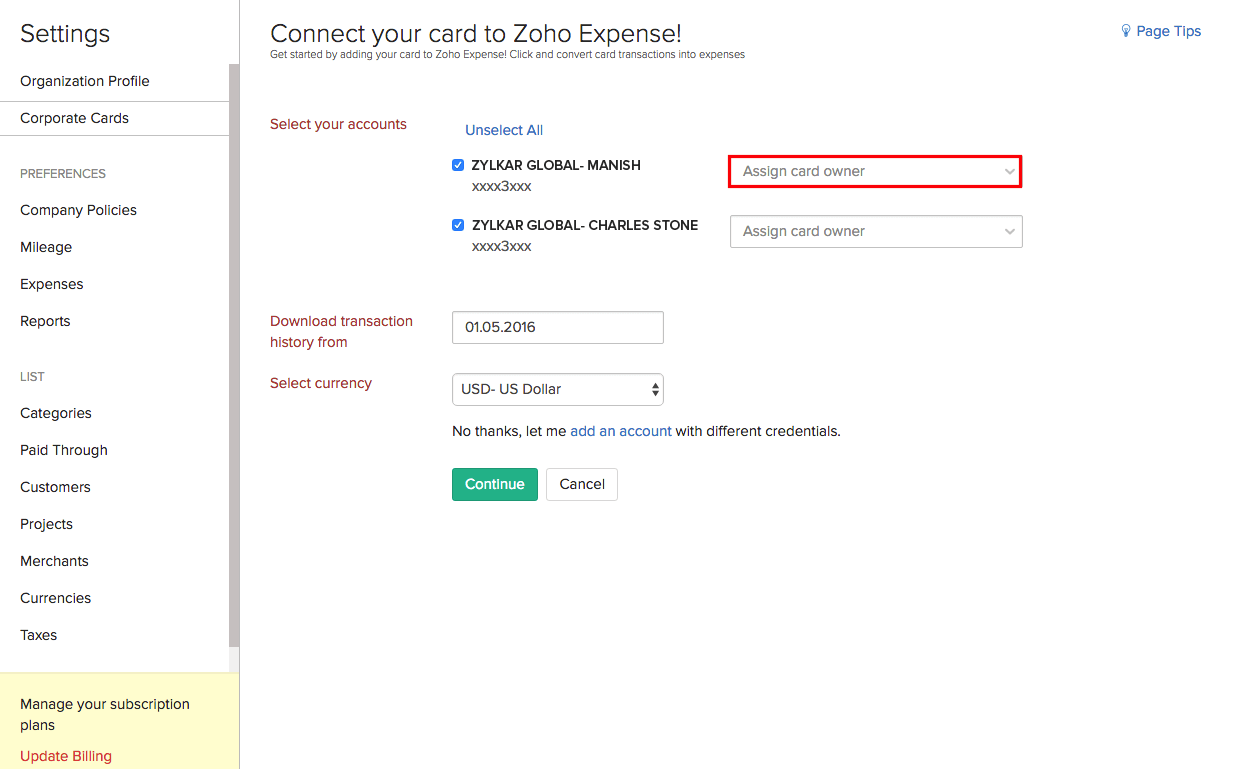Click the Unselect All link
The width and height of the screenshot is (1240, 769).
click(504, 130)
